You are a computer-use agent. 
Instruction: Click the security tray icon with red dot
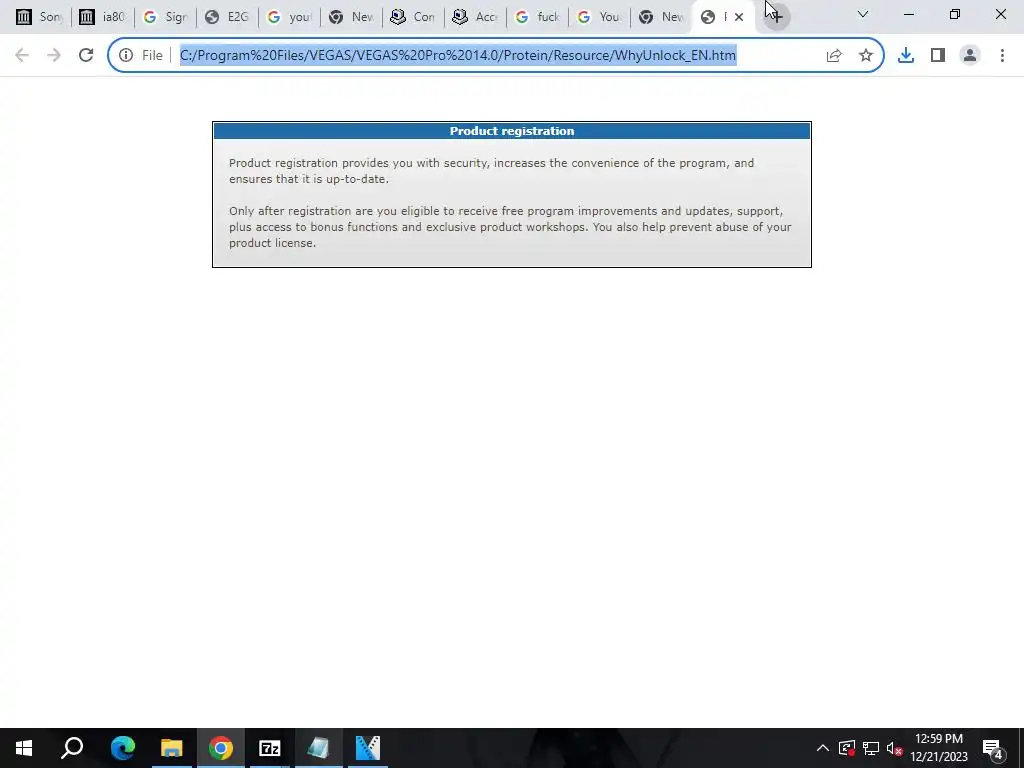click(847, 748)
